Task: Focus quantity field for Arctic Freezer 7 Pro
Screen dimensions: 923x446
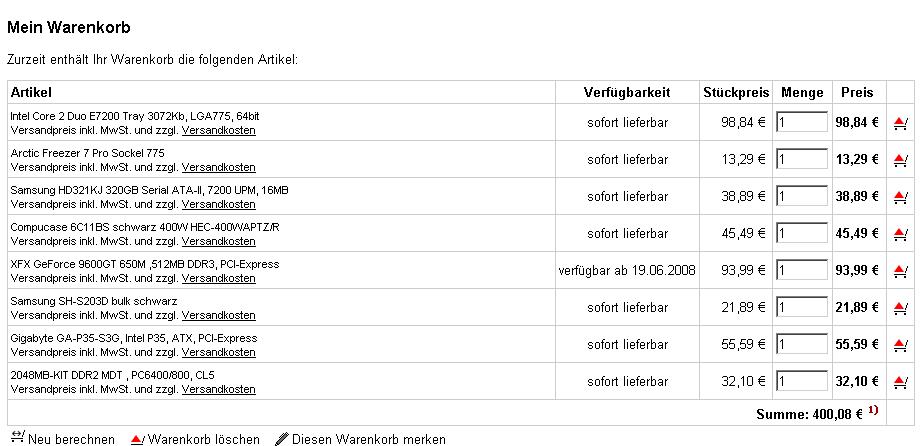Action: [x=802, y=159]
